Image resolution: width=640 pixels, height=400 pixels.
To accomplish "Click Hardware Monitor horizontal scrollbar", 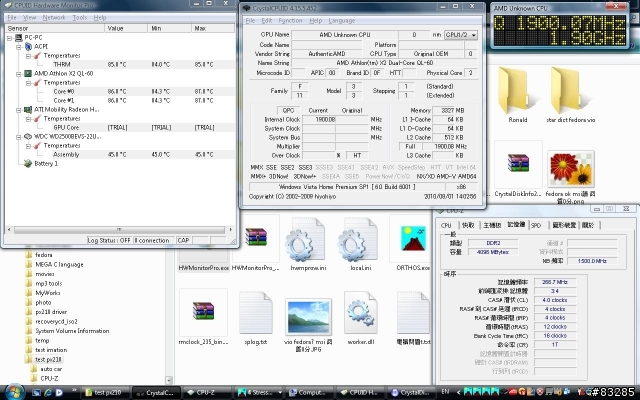I will (119, 230).
